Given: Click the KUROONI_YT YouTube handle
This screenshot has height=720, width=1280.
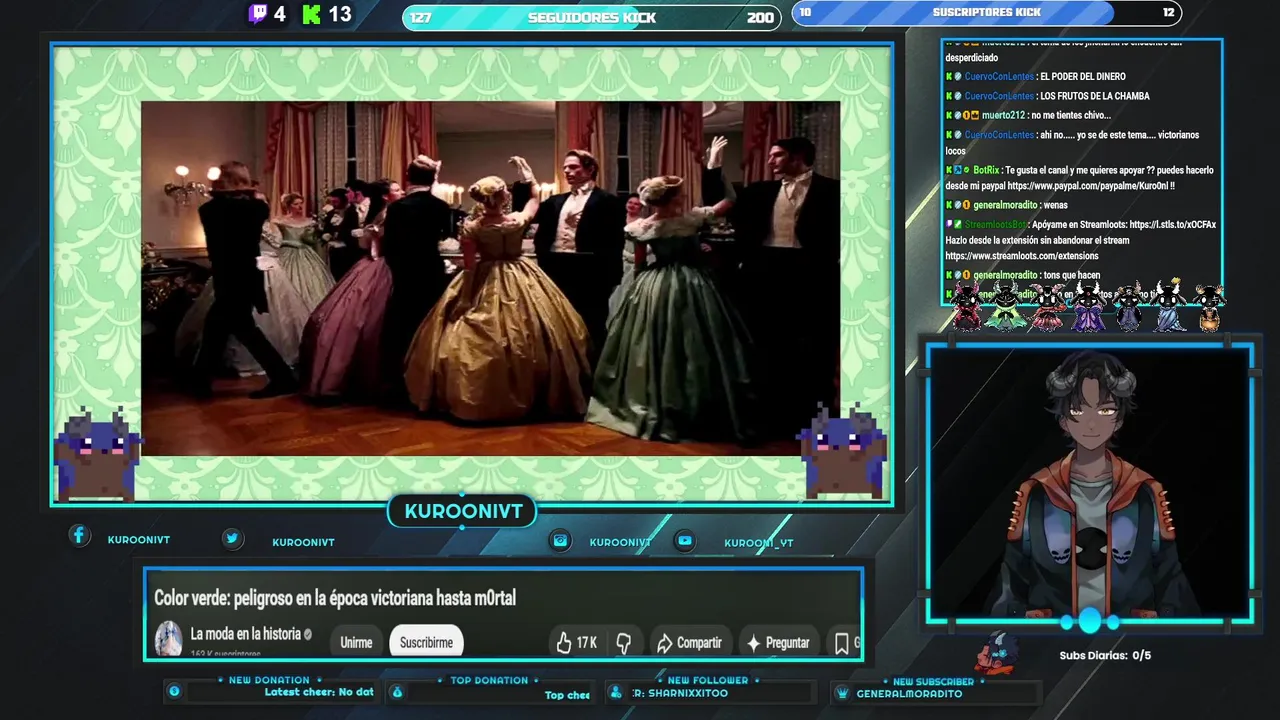Looking at the screenshot, I should click(x=759, y=543).
